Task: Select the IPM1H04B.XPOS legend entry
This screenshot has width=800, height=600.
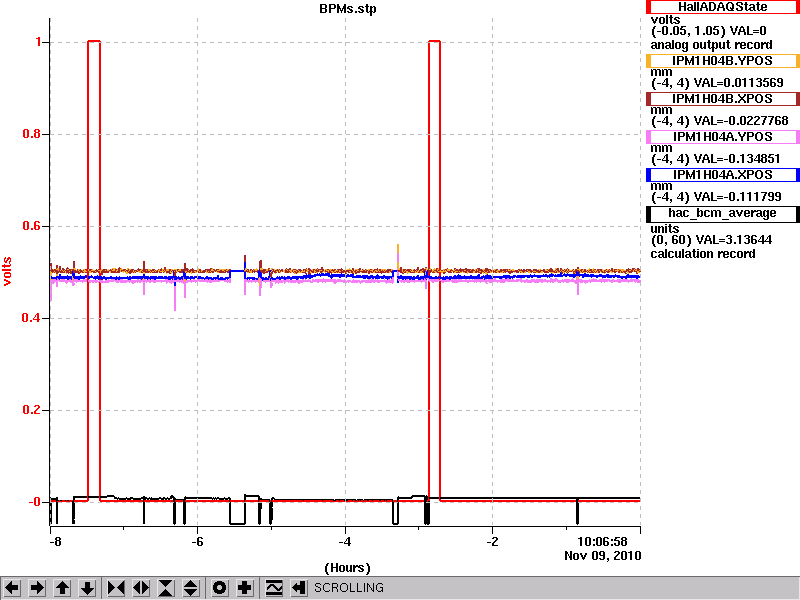Action: pos(722,98)
